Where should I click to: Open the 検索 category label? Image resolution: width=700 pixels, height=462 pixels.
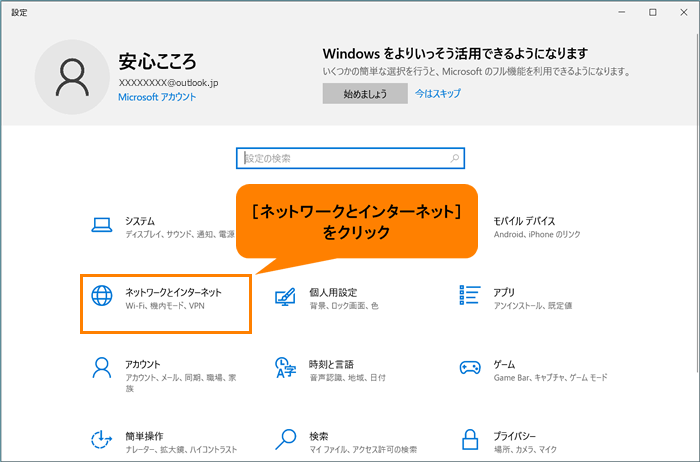[x=319, y=436]
